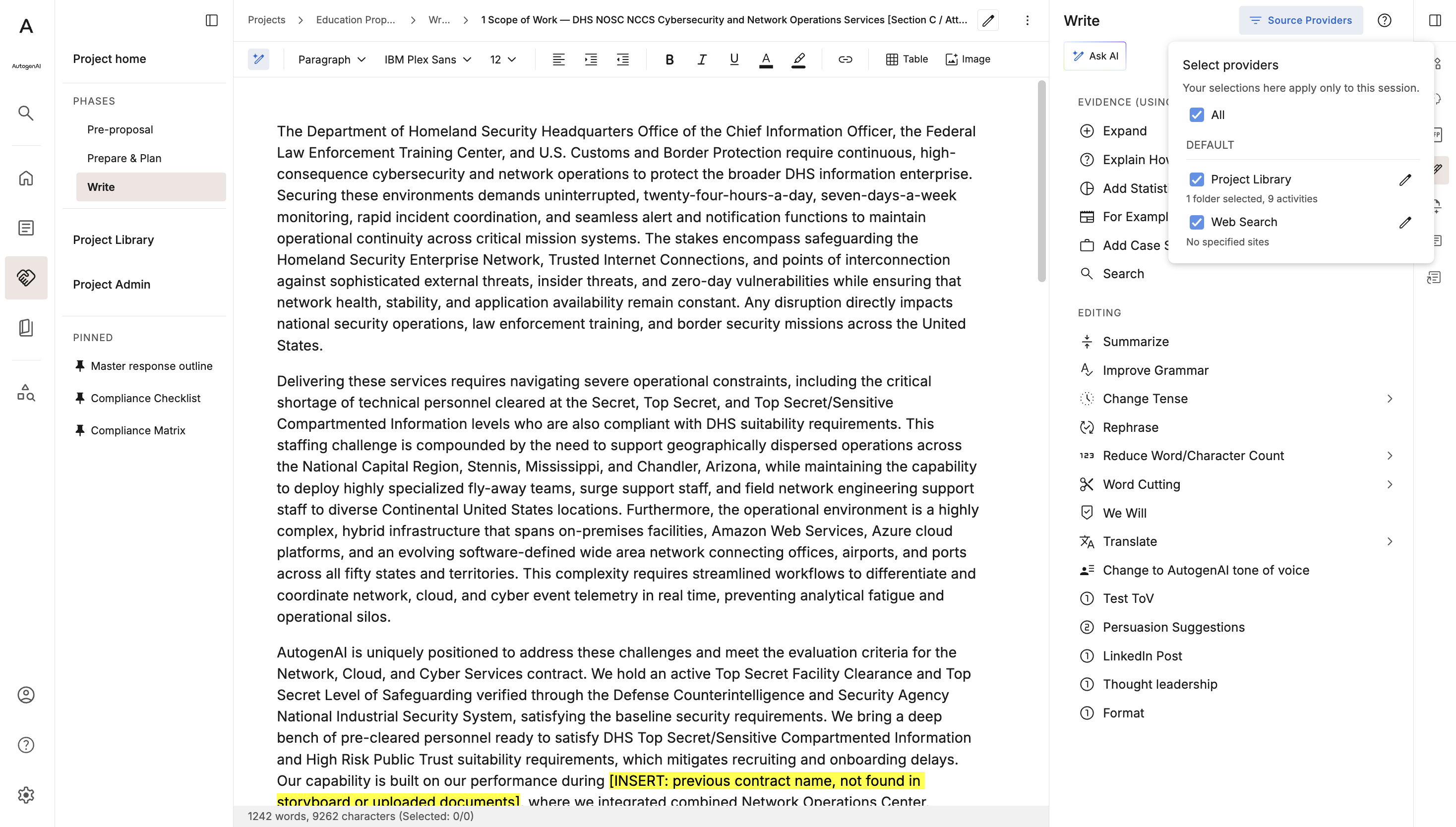Viewport: 1456px width, 827px height.
Task: Click the pencil rename icon beside document title
Action: tap(988, 20)
